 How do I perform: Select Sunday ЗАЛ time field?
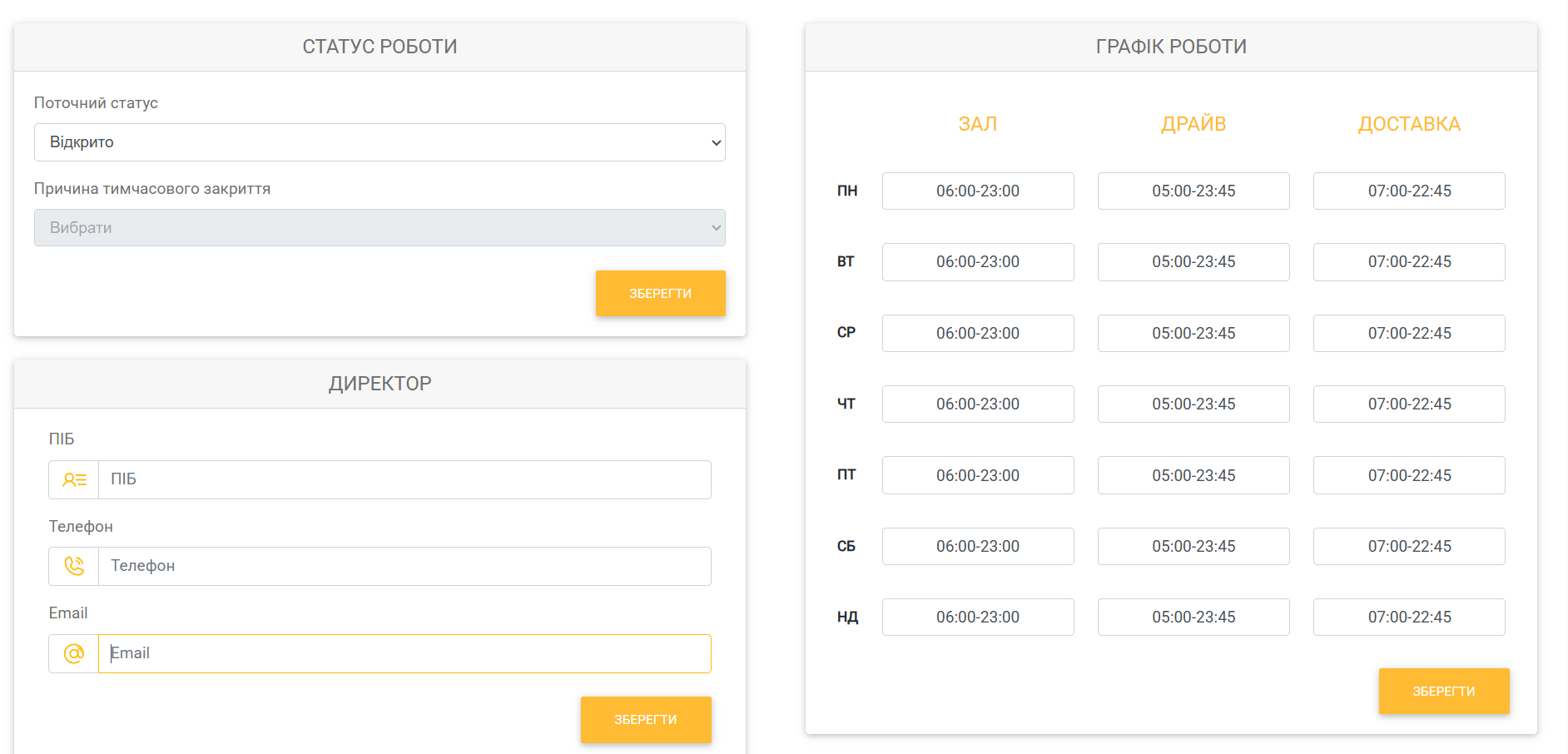point(977,618)
